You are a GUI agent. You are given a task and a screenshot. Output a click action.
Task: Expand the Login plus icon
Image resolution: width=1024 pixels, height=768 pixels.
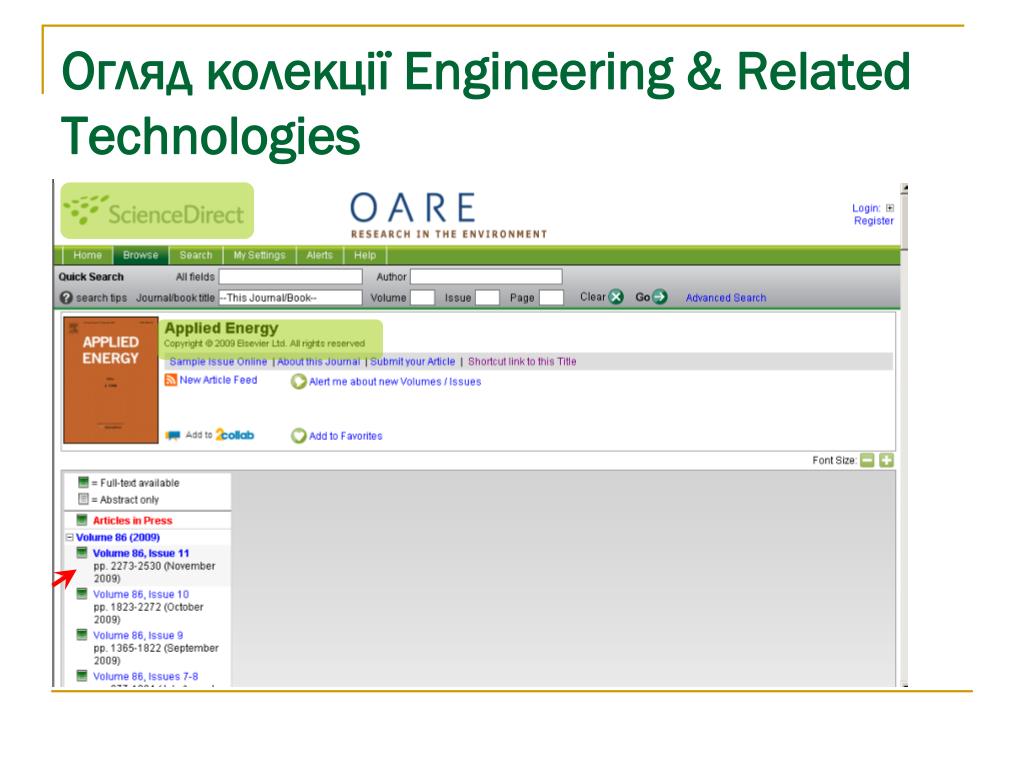click(889, 208)
